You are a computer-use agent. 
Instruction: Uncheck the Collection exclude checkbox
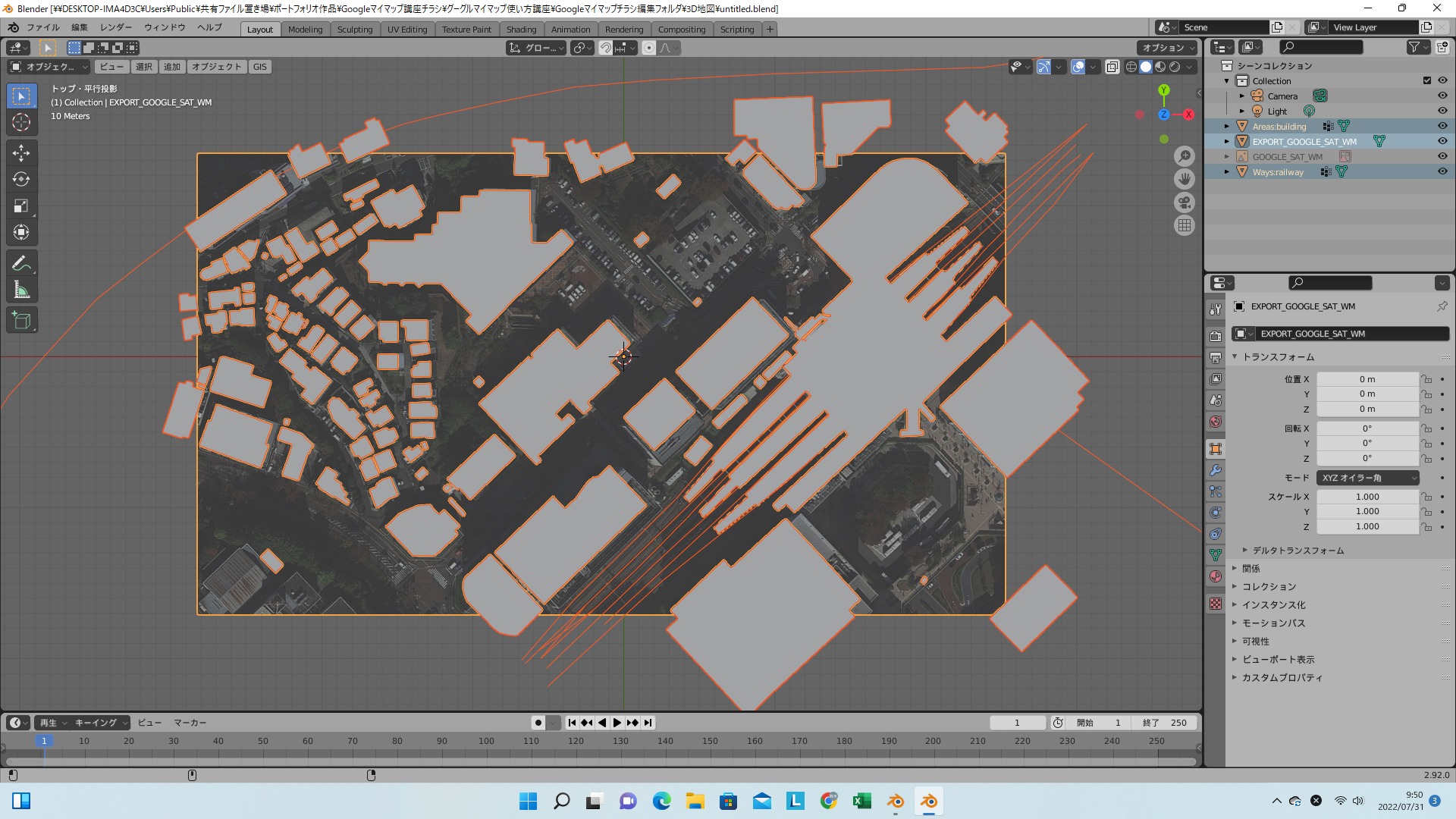pos(1427,80)
